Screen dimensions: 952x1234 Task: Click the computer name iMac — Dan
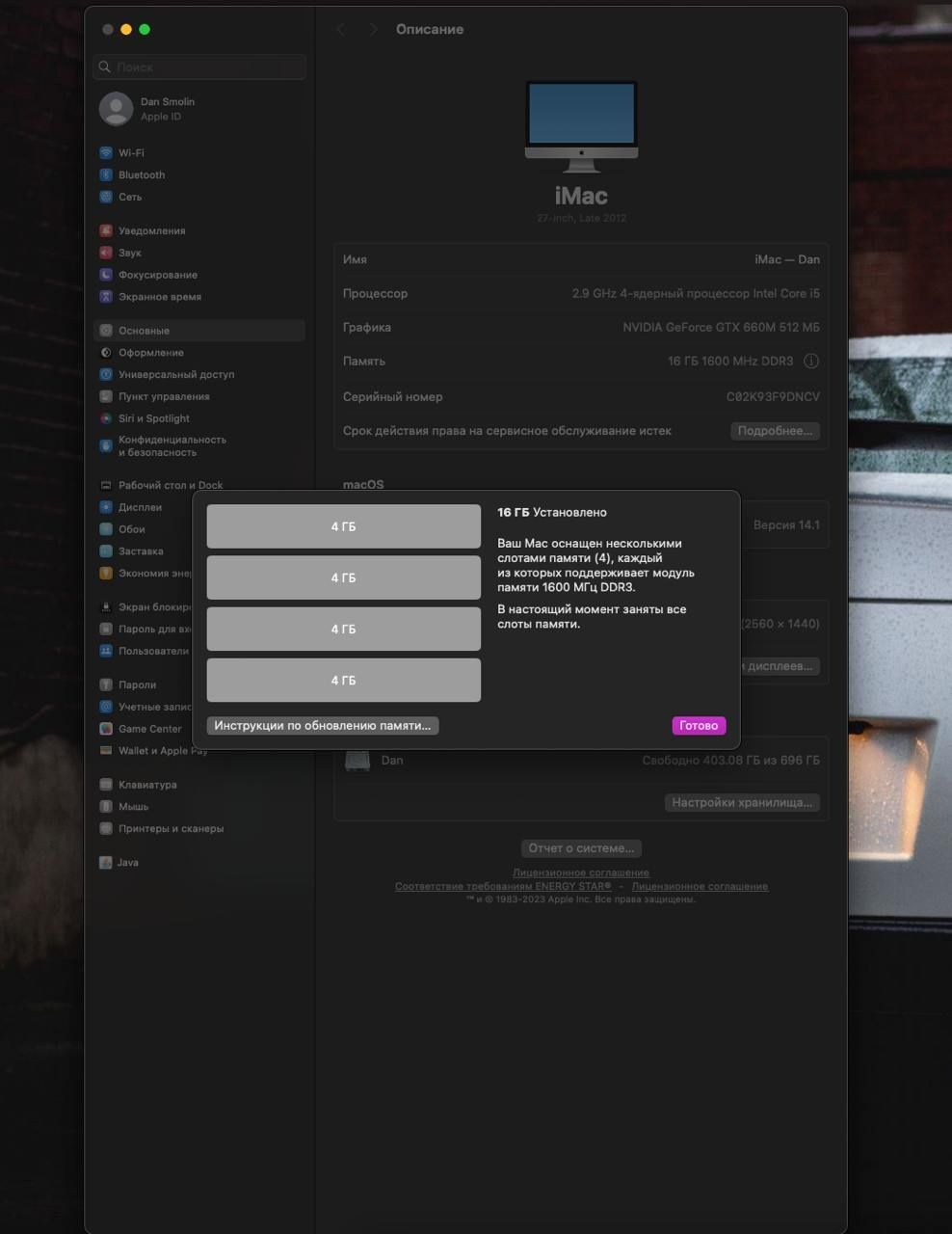click(787, 259)
